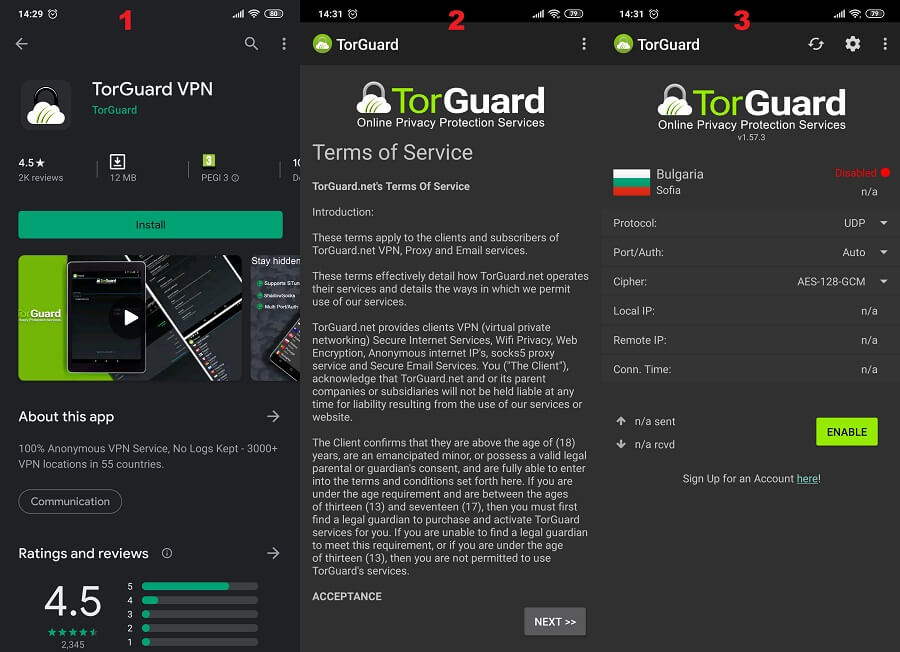Tap the battery icon in connection screen status bar
Viewport: 900px width, 652px height.
874,14
